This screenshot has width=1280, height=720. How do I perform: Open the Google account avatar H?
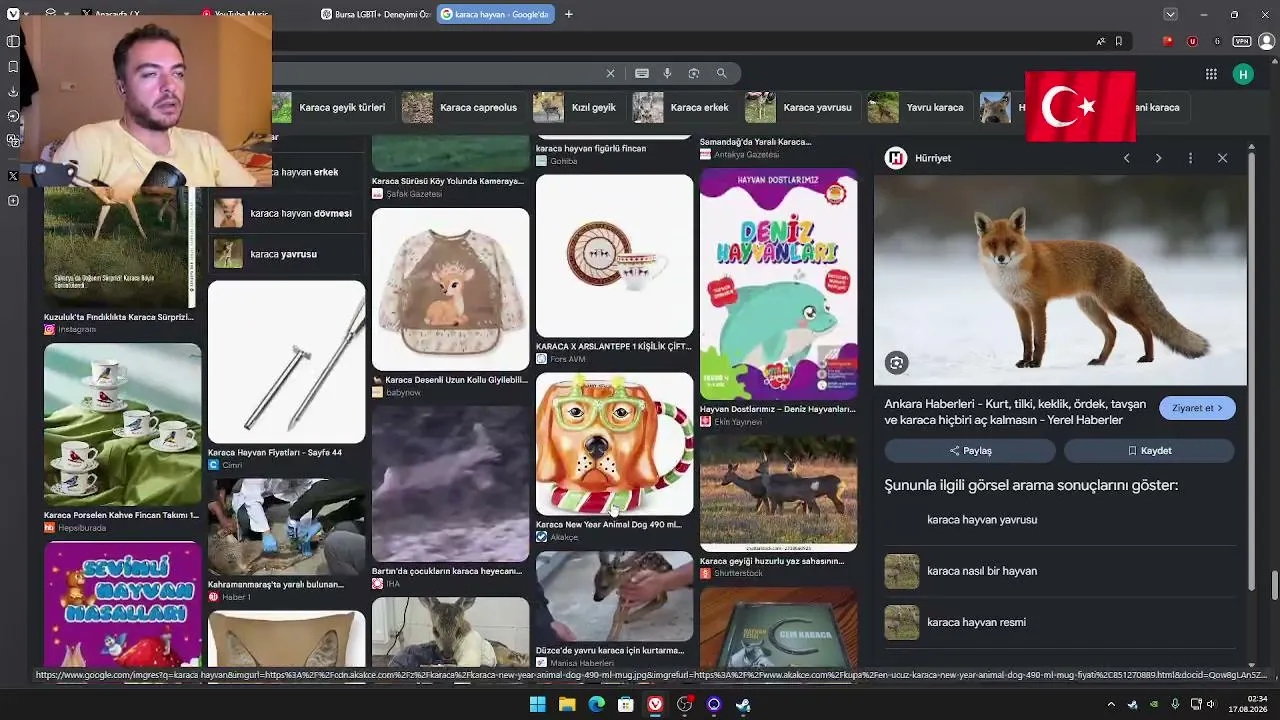point(1243,74)
